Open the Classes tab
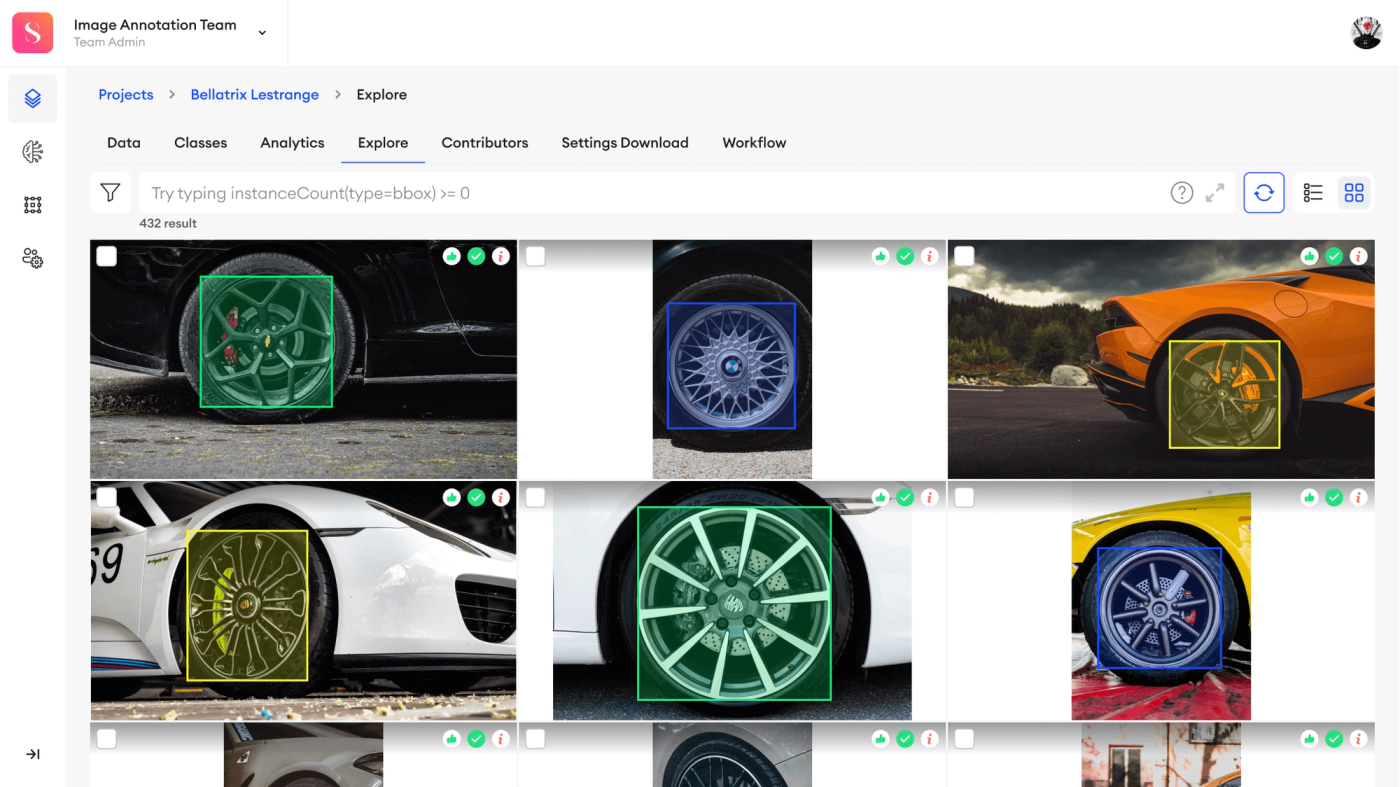1400x787 pixels. tap(200, 143)
